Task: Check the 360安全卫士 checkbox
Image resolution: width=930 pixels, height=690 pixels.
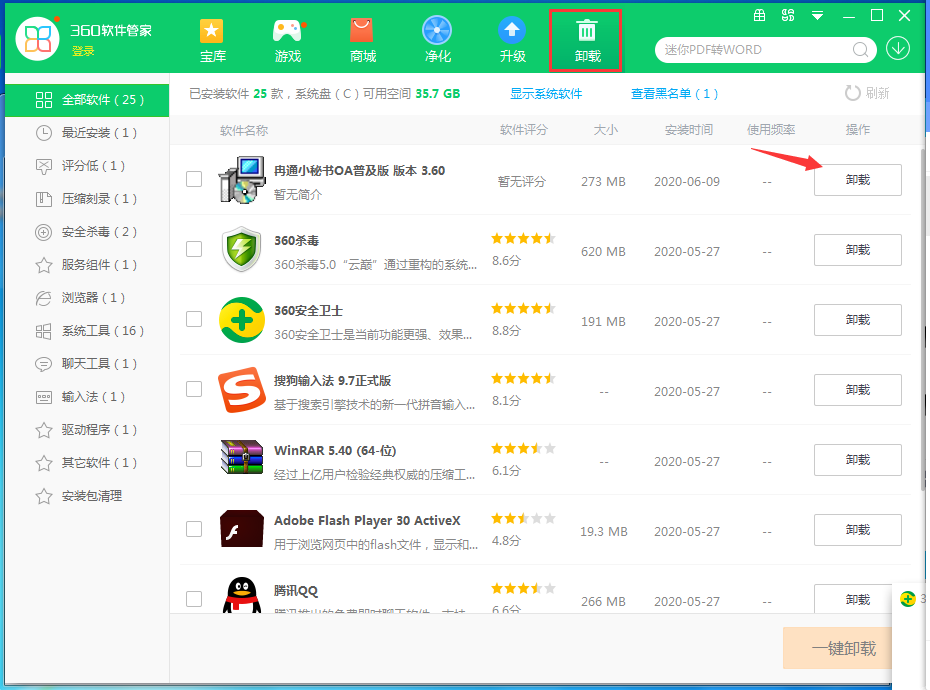Action: (194, 319)
